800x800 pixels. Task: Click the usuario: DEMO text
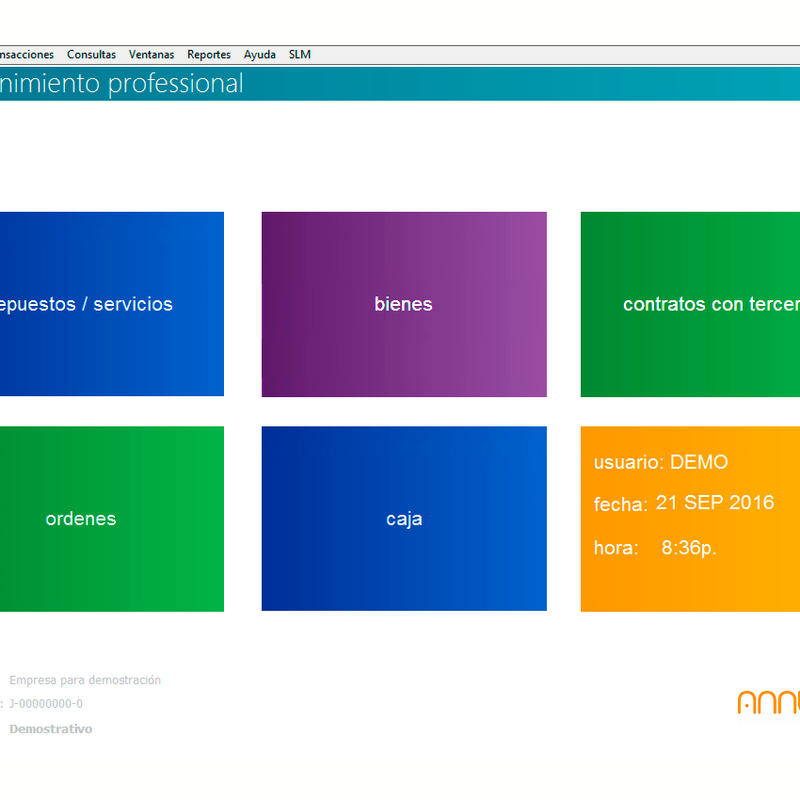tap(661, 462)
